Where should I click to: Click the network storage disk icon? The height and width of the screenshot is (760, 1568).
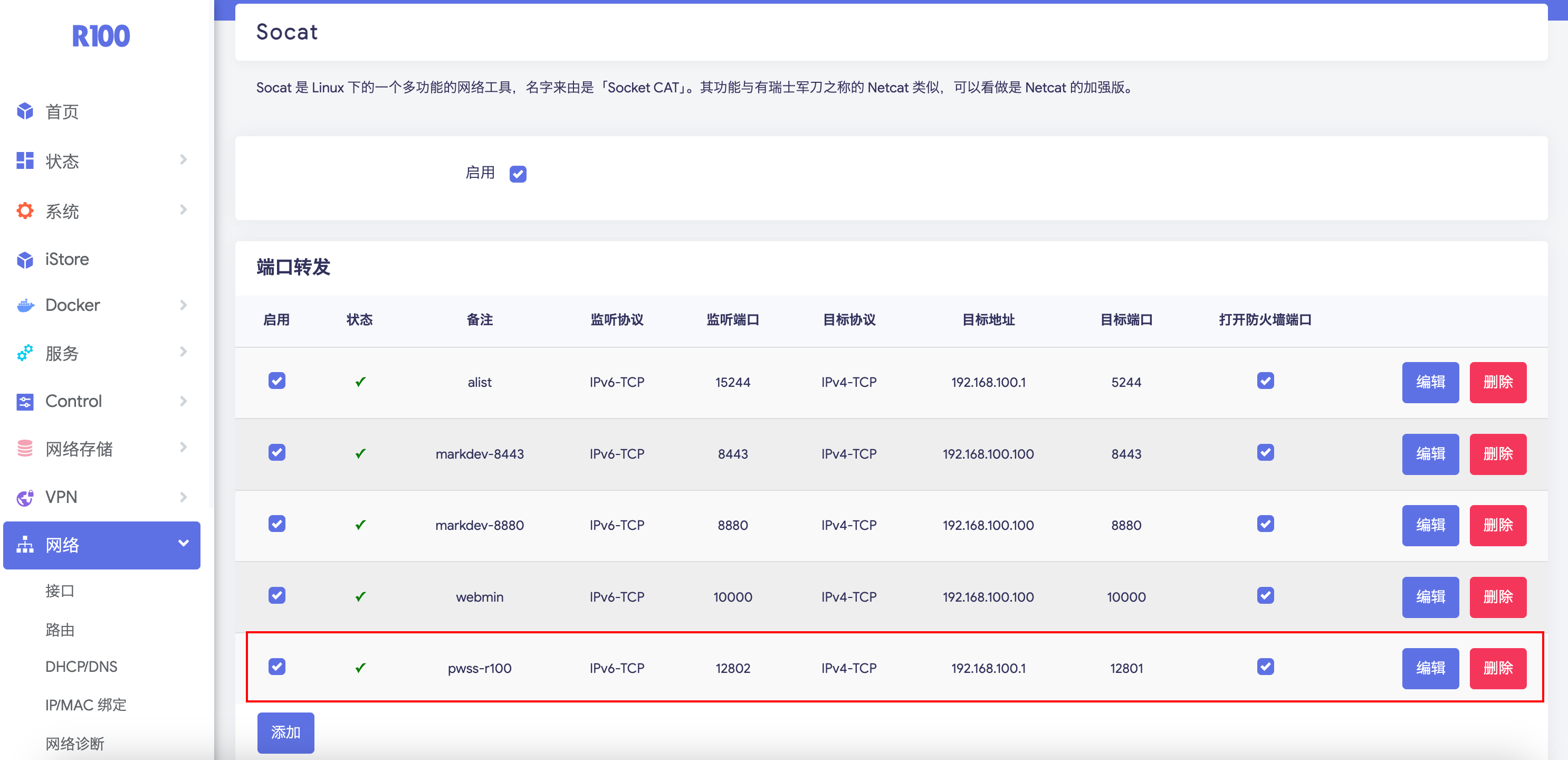(25, 449)
